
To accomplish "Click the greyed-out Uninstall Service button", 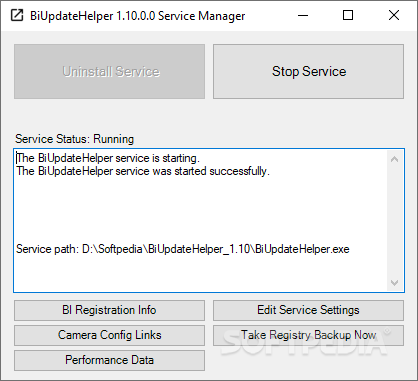I will (109, 71).
